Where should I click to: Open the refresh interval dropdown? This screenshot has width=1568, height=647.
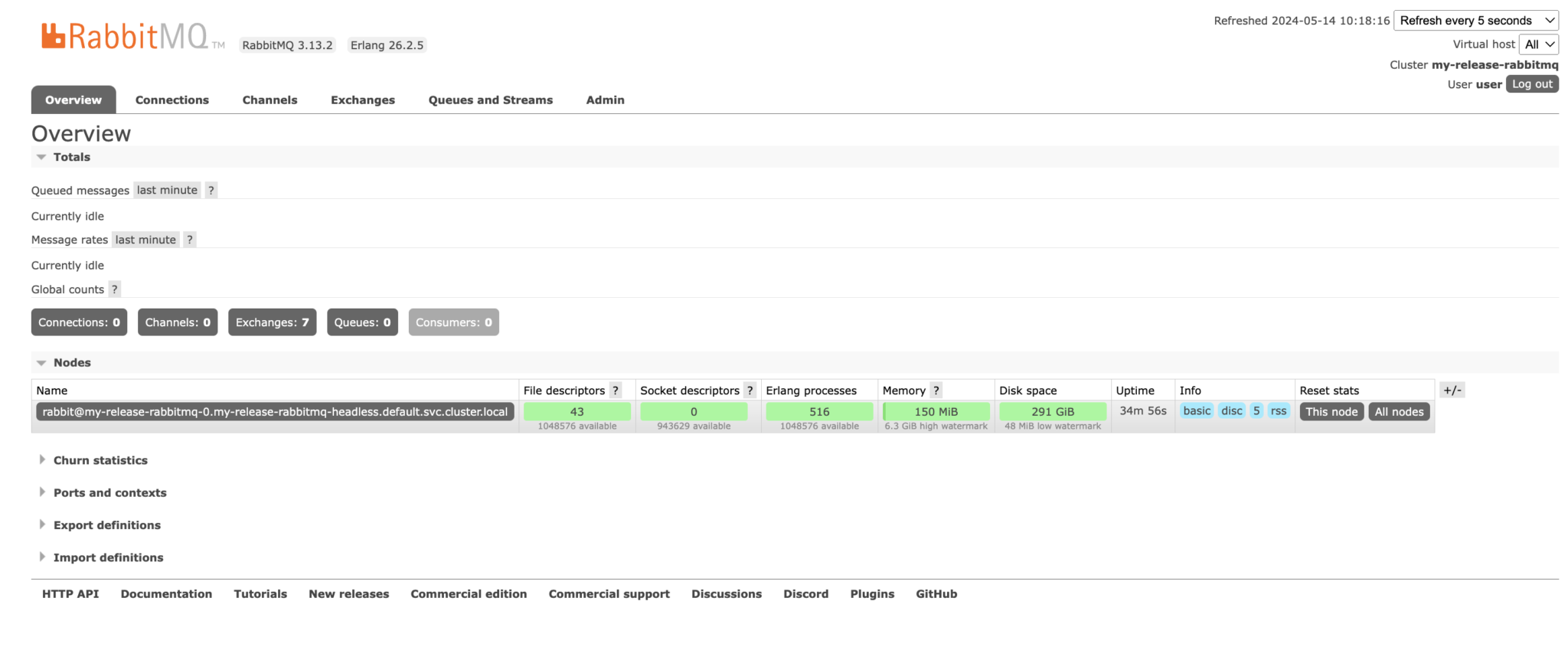pos(1476,21)
